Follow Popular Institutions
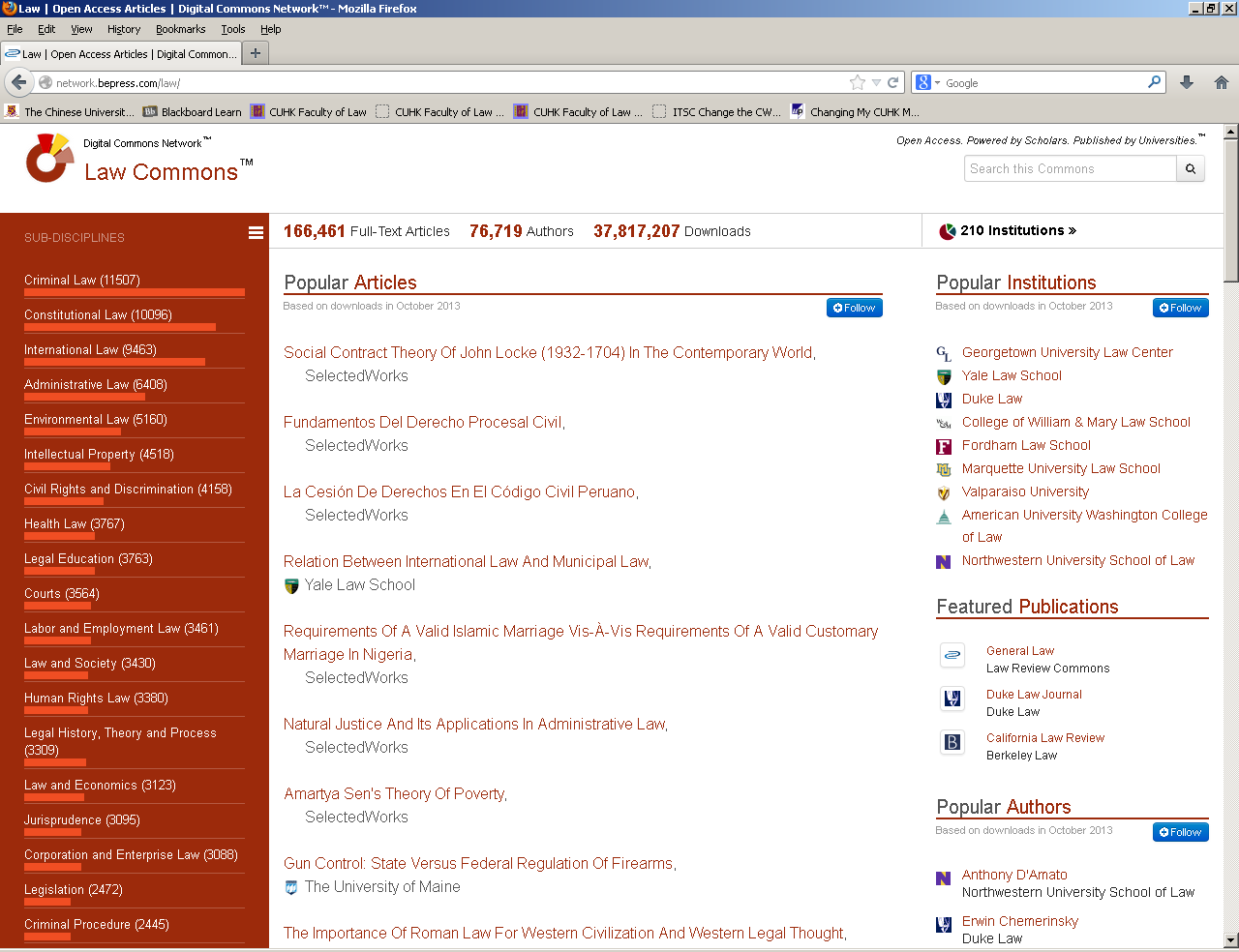1239x952 pixels. coord(1180,307)
